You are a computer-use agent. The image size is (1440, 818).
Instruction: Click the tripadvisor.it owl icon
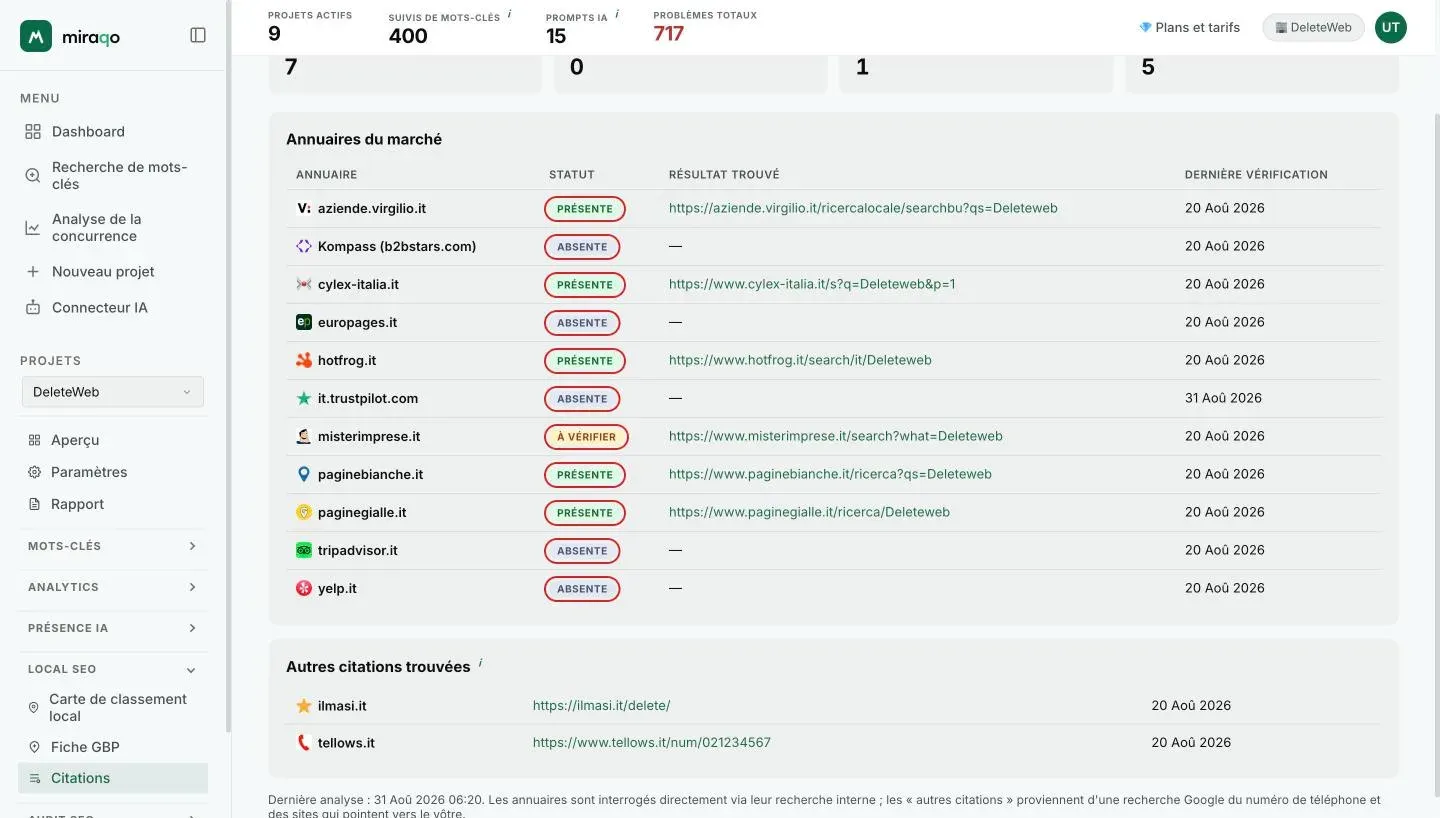(x=304, y=550)
